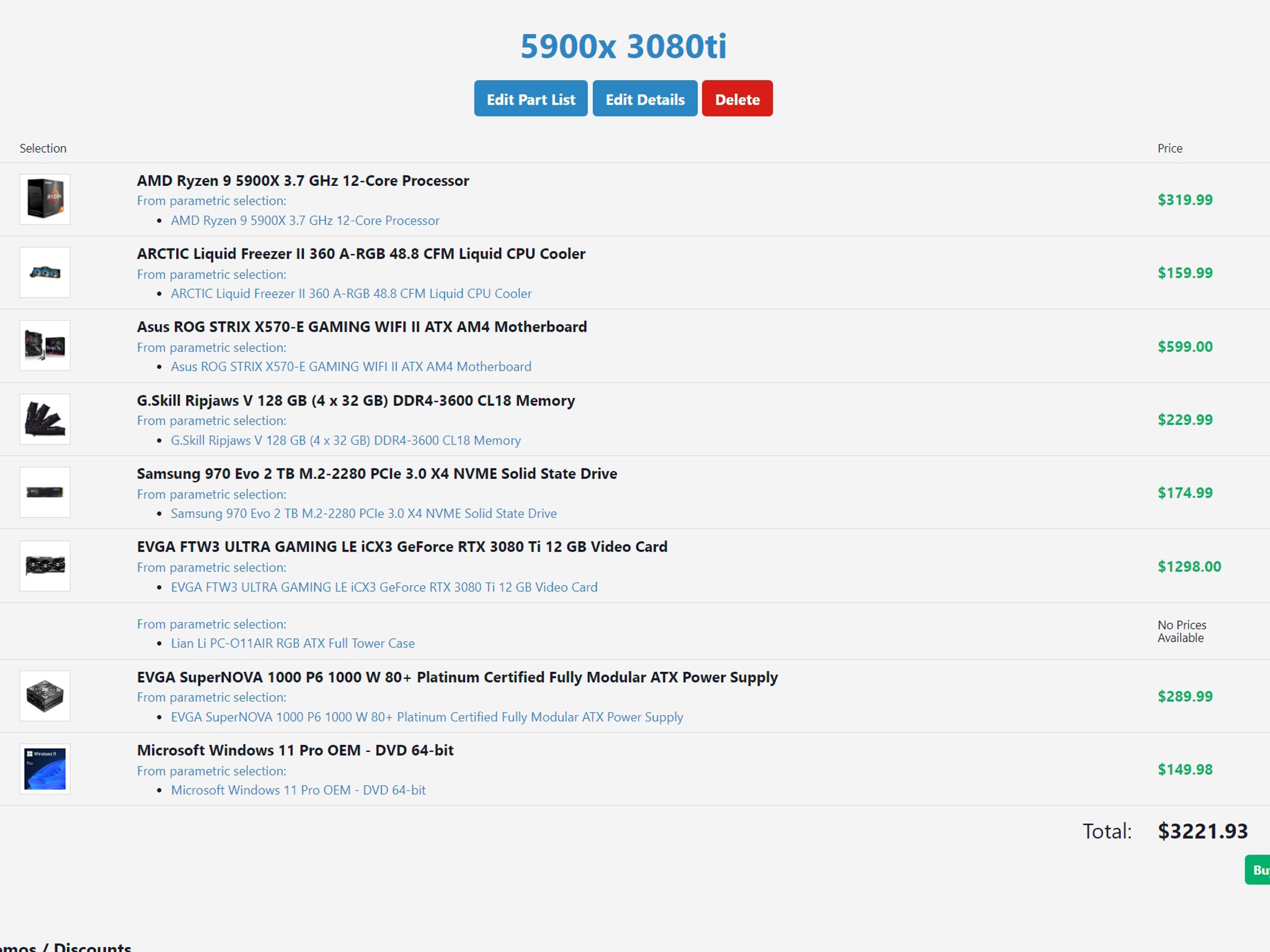Click the G.Skill Ripjaws V memory thumbnail
The width and height of the screenshot is (1270, 952).
(x=45, y=419)
